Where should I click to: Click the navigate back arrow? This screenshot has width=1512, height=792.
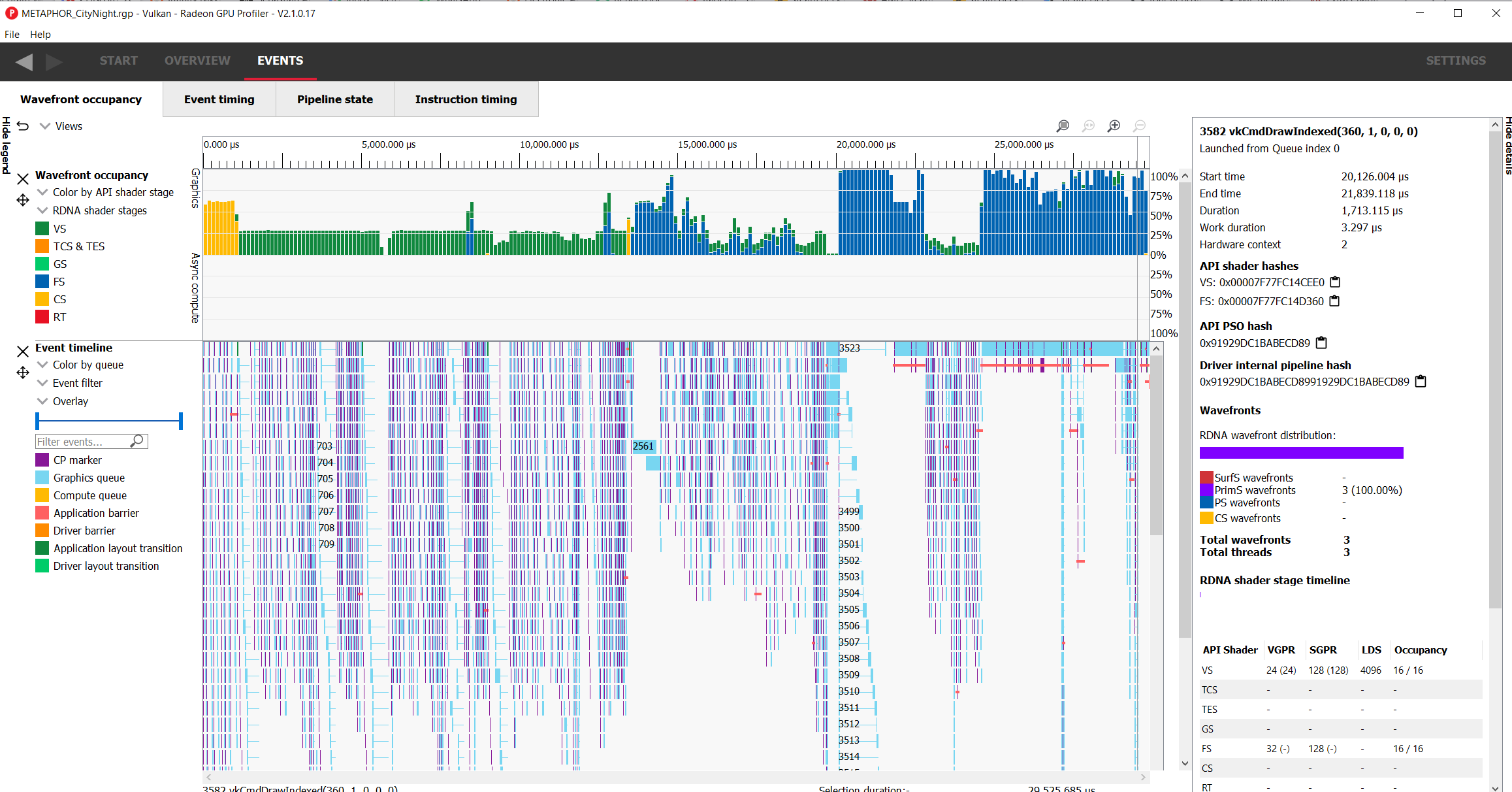[x=24, y=61]
